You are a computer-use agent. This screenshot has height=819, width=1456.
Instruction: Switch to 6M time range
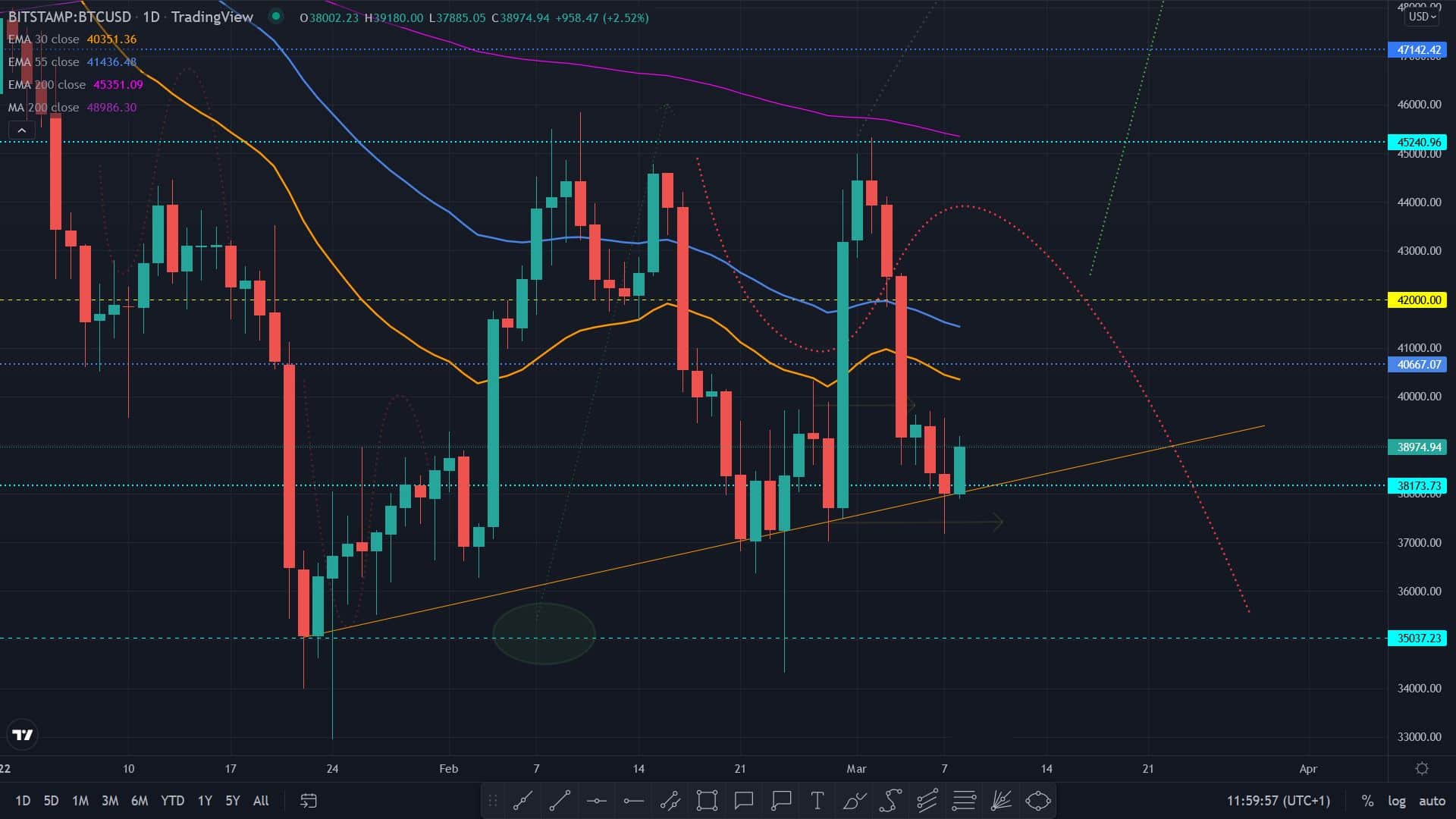[140, 801]
